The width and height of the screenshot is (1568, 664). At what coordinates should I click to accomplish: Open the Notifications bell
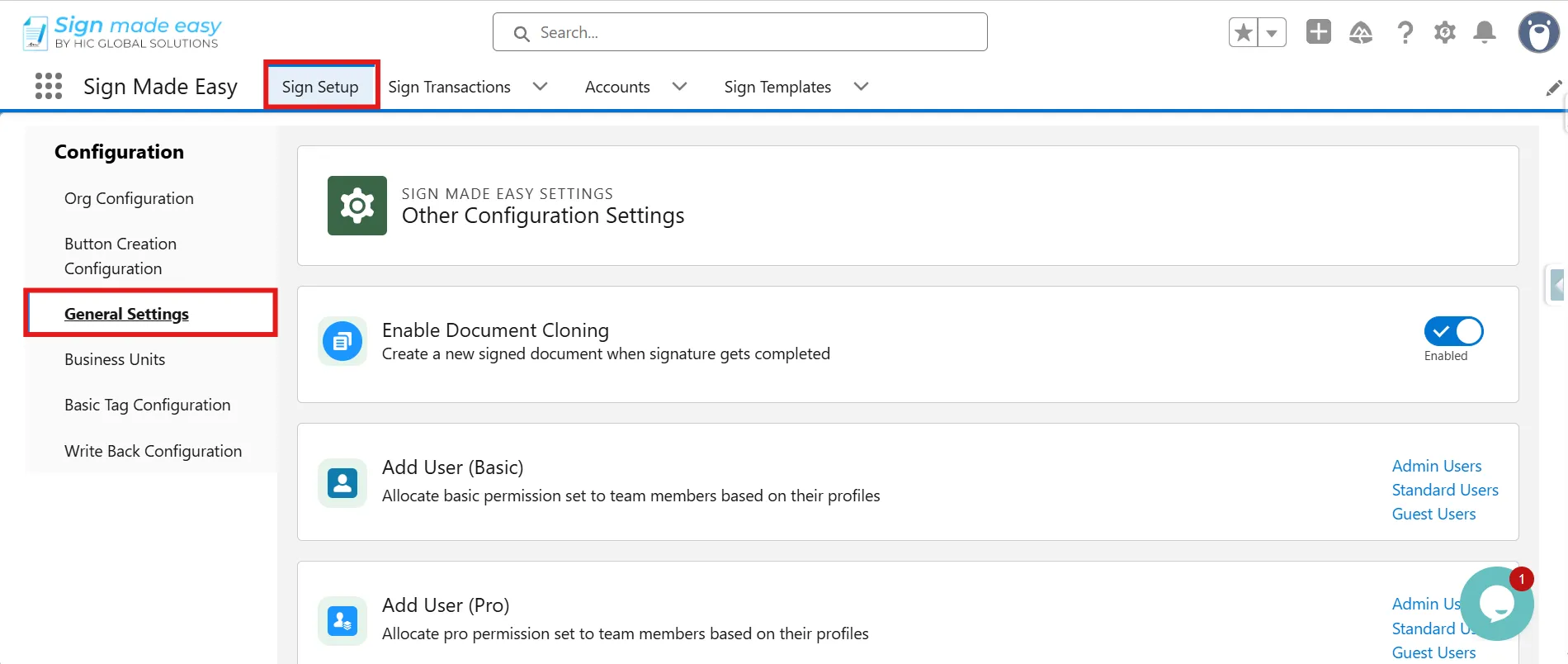coord(1485,32)
